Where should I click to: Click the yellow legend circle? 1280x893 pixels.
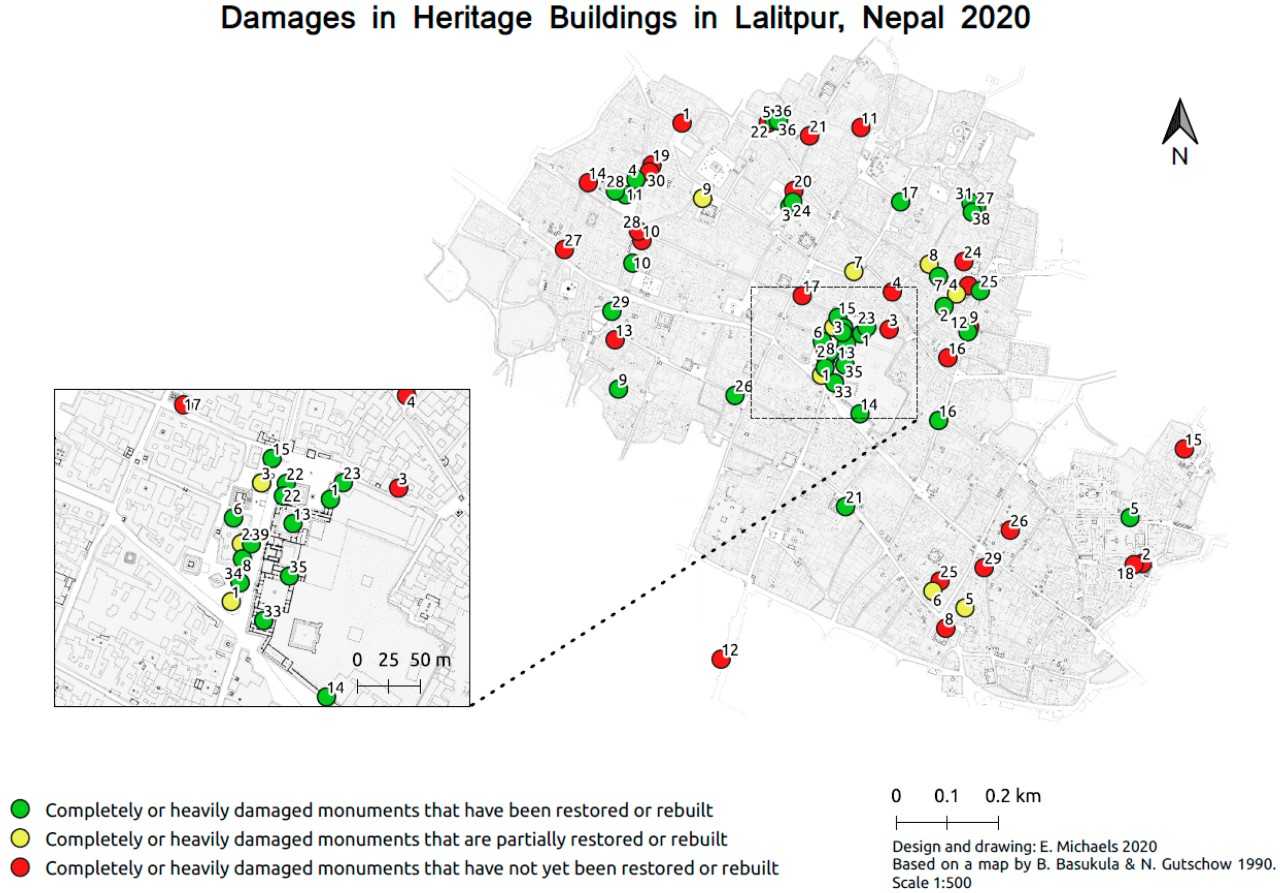(20, 838)
